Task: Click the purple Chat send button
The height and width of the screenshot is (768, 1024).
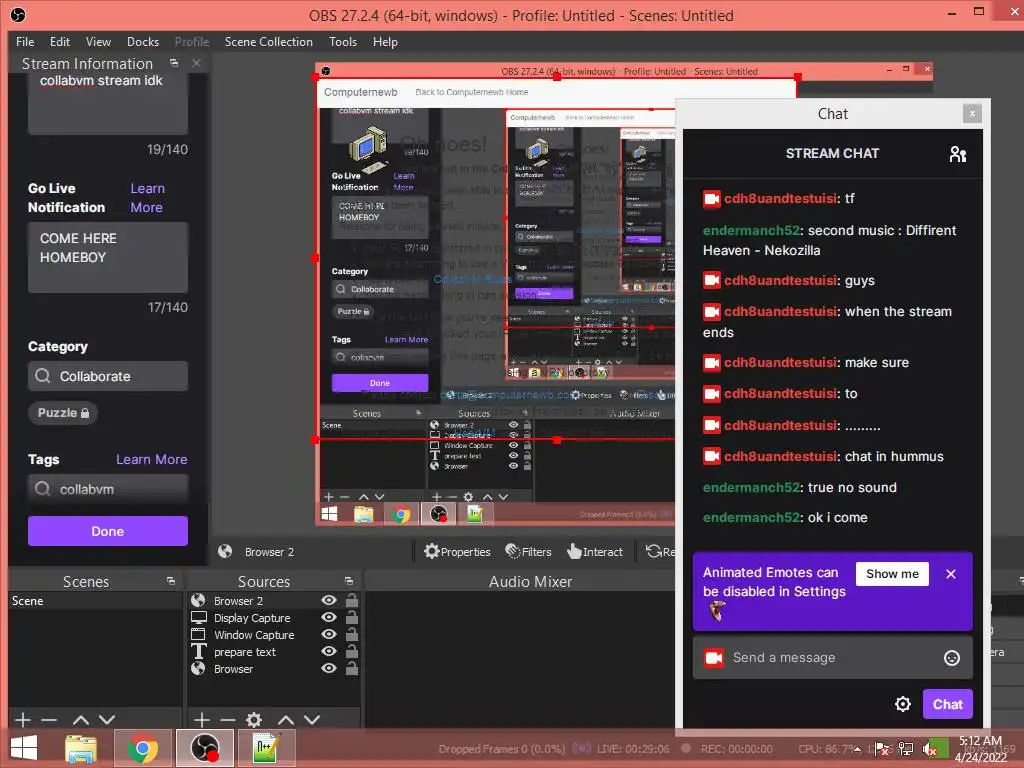Action: pos(948,704)
